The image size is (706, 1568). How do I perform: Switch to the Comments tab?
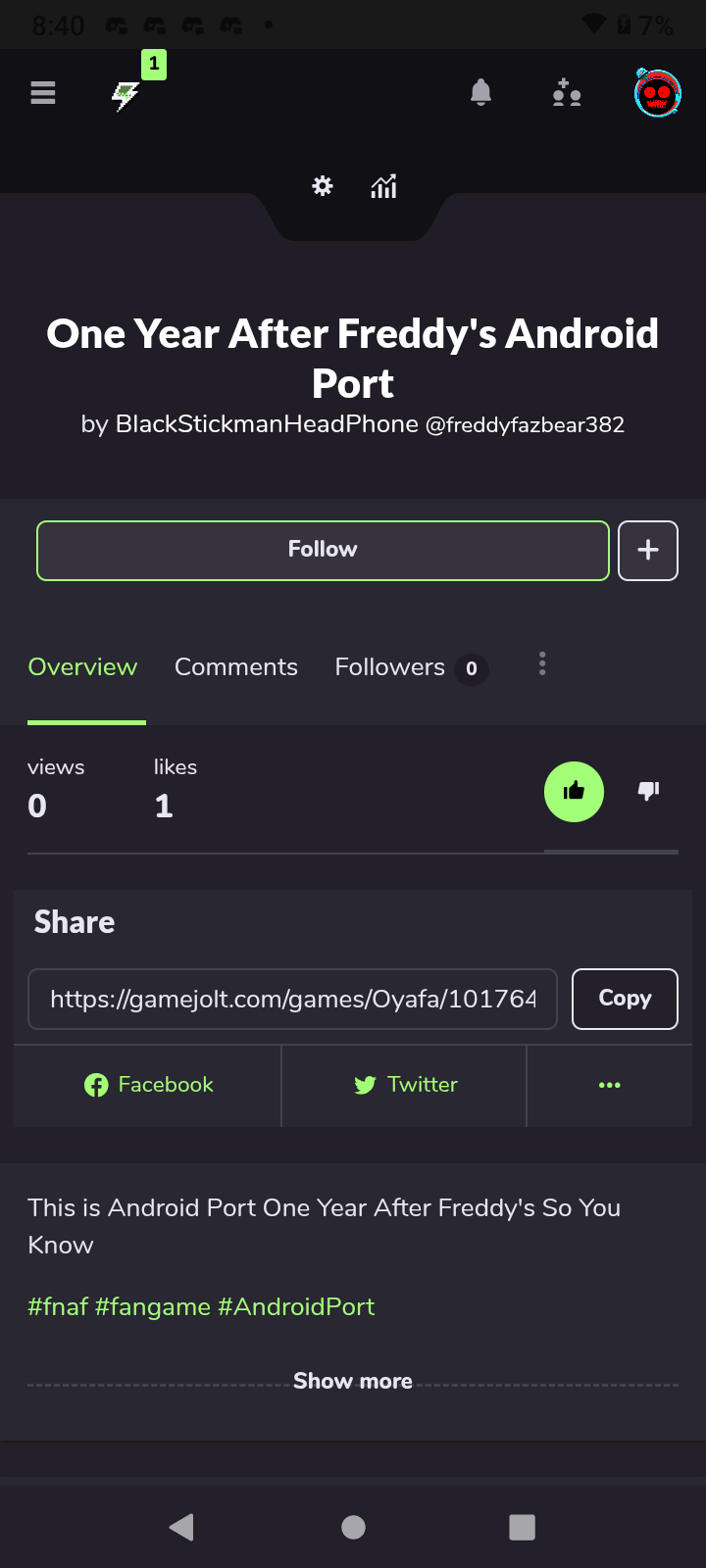tap(236, 667)
